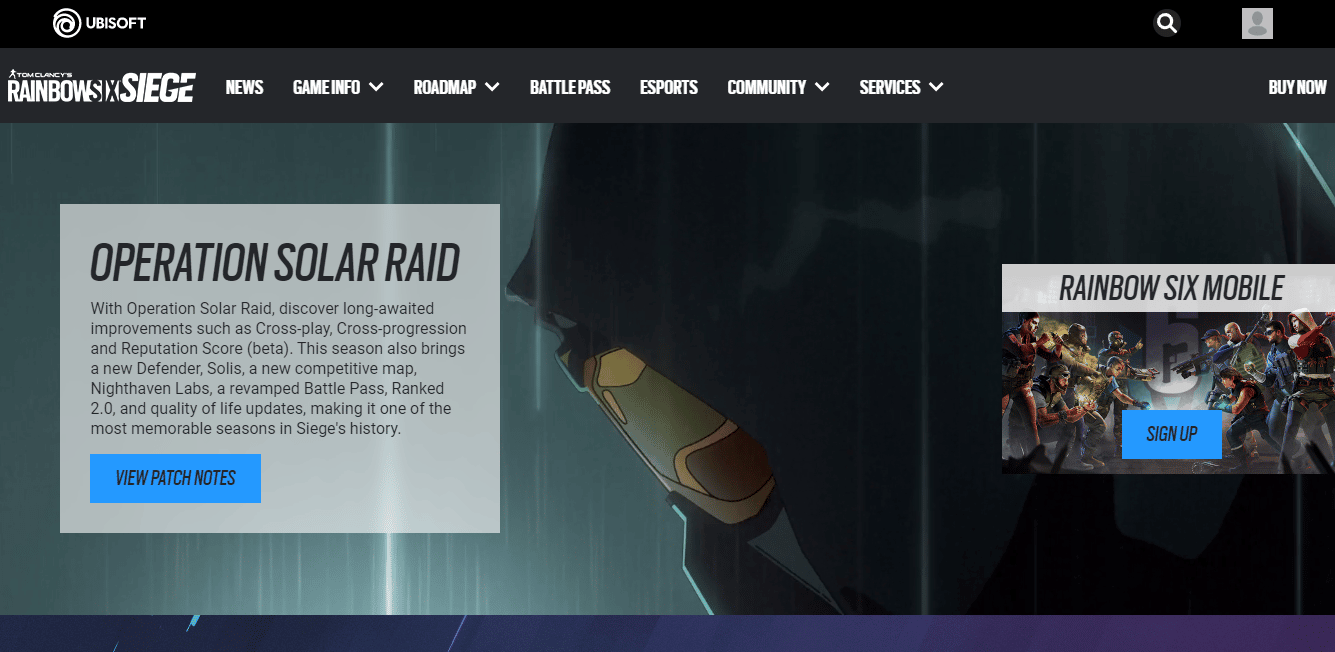The width and height of the screenshot is (1335, 652).
Task: Go to Rainbow Six Siege home logo
Action: pos(101,86)
